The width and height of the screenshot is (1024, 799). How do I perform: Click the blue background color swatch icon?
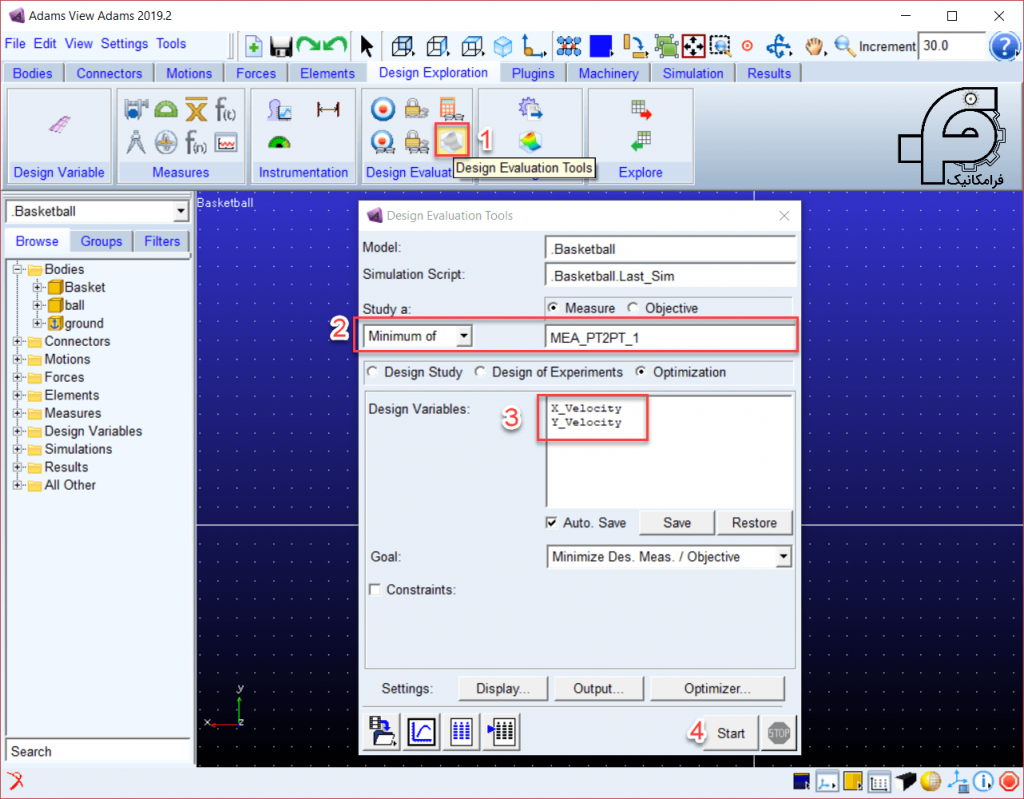click(x=600, y=46)
